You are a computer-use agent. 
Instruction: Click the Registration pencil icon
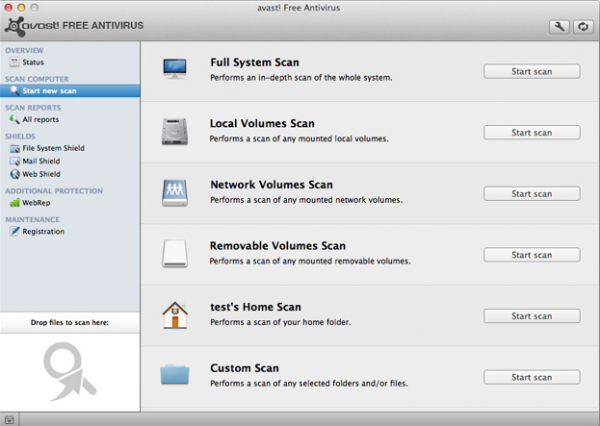tap(15, 231)
